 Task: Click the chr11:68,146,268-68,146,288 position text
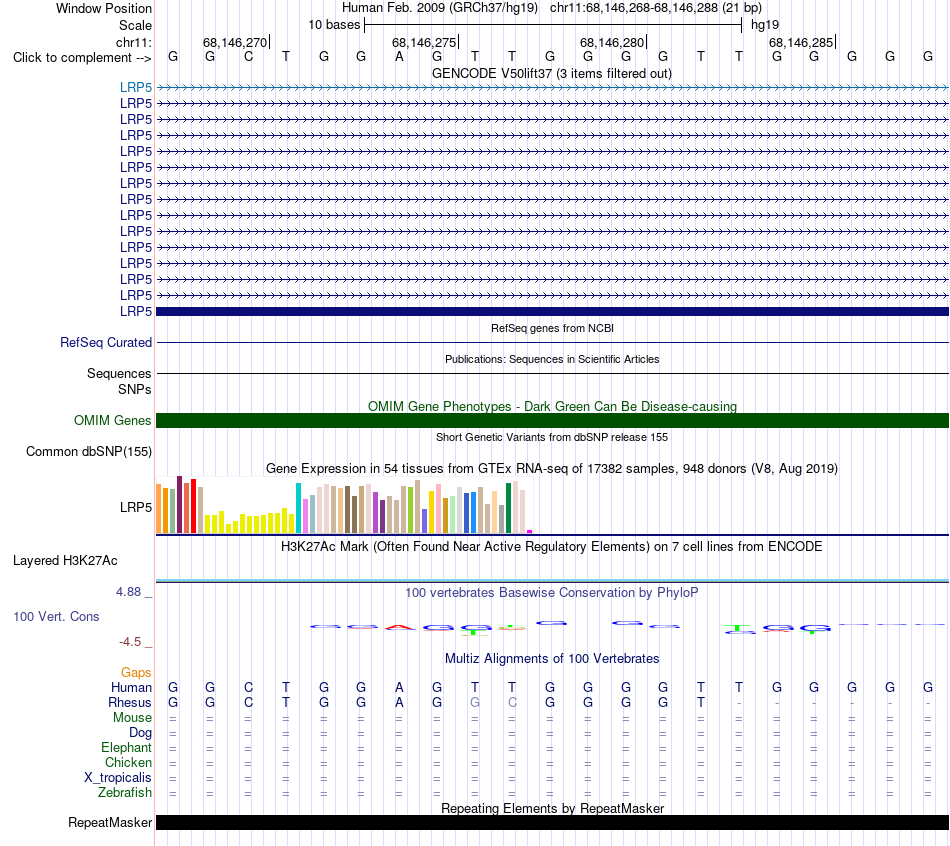pyautogui.click(x=656, y=8)
